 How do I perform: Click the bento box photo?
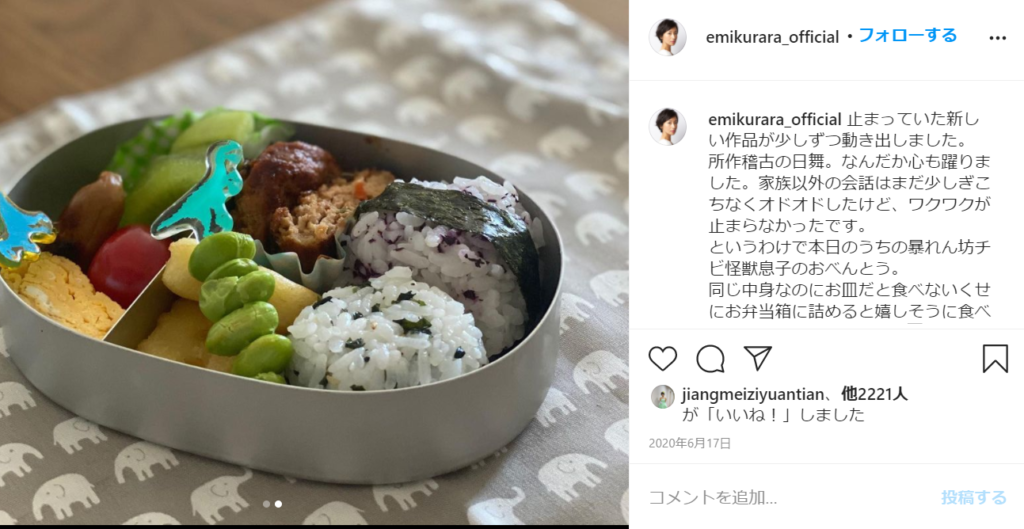314,263
